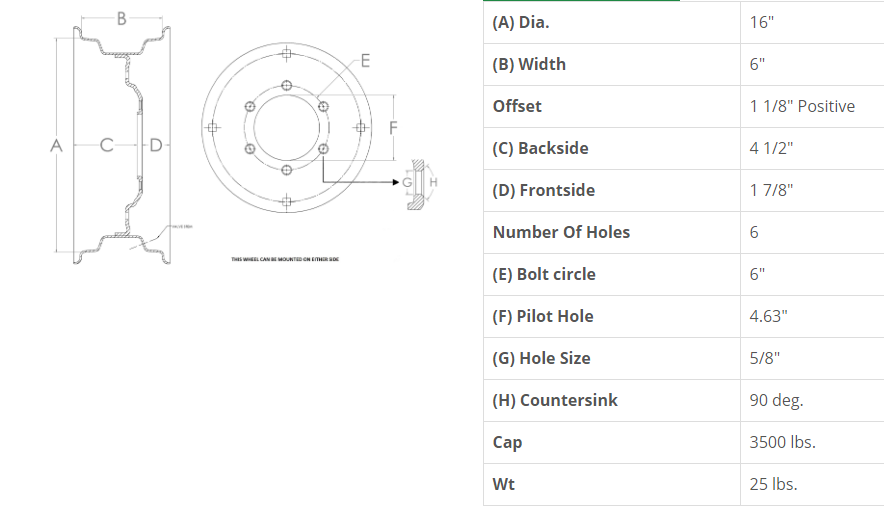Click the '(D) Frontside' row label
Screen dimensions: 884x511
coord(543,190)
